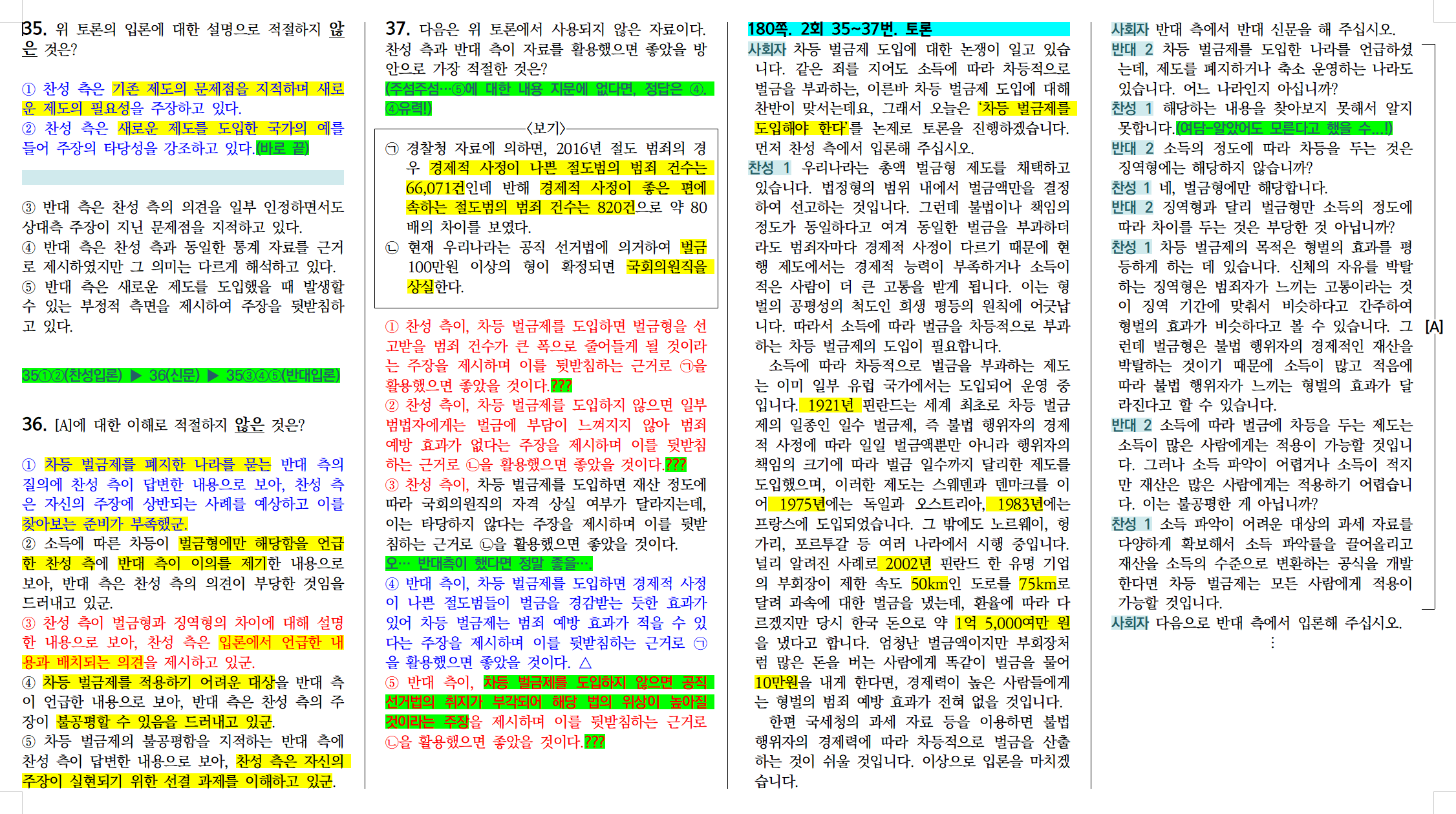Click the ㉠ marker inside the 보기 box
This screenshot has width=1456, height=814.
392,149
